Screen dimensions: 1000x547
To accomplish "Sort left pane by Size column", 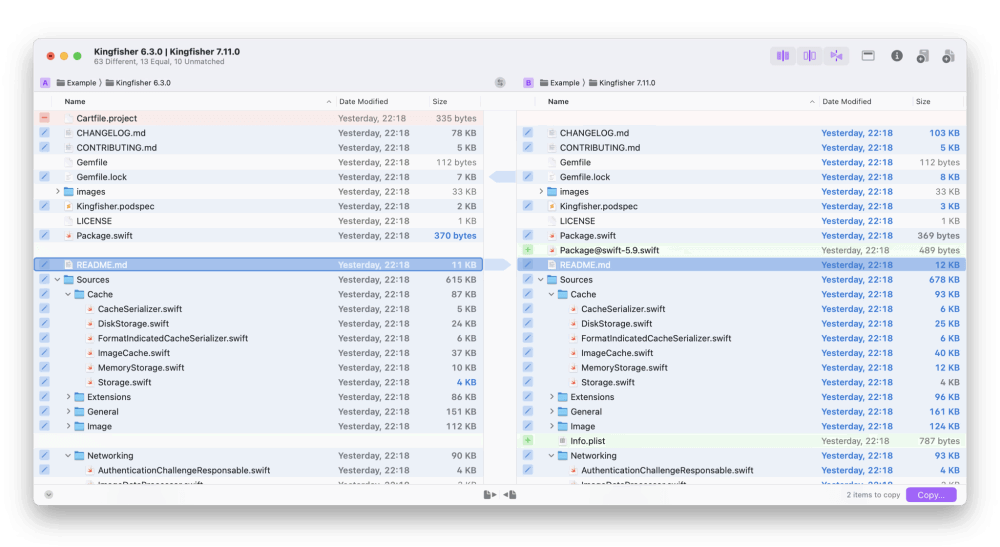I will click(x=454, y=101).
